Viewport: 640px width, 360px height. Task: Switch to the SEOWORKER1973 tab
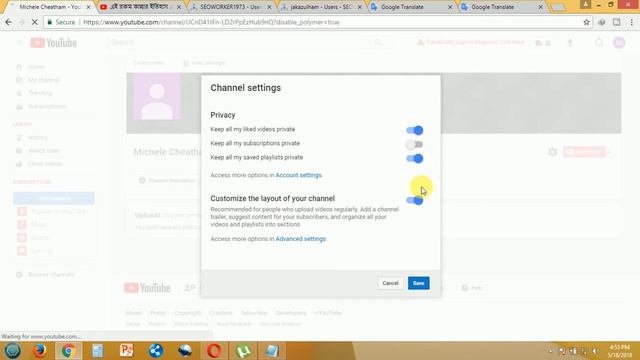click(231, 7)
